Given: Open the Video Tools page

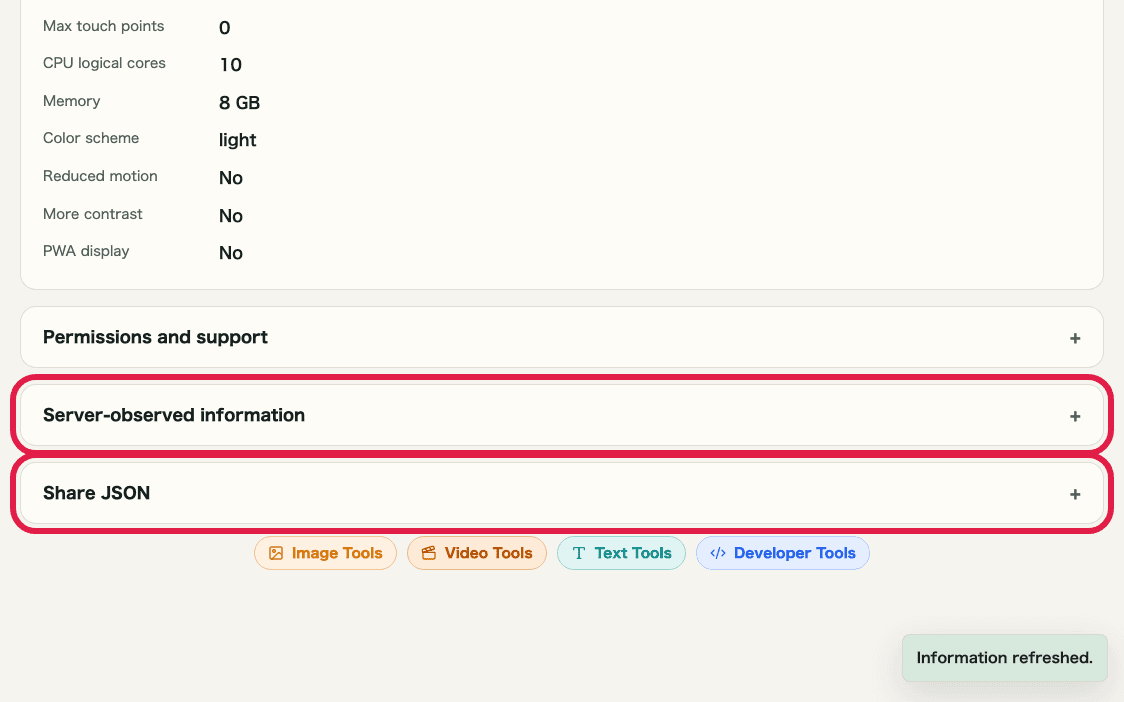Looking at the screenshot, I should (477, 552).
